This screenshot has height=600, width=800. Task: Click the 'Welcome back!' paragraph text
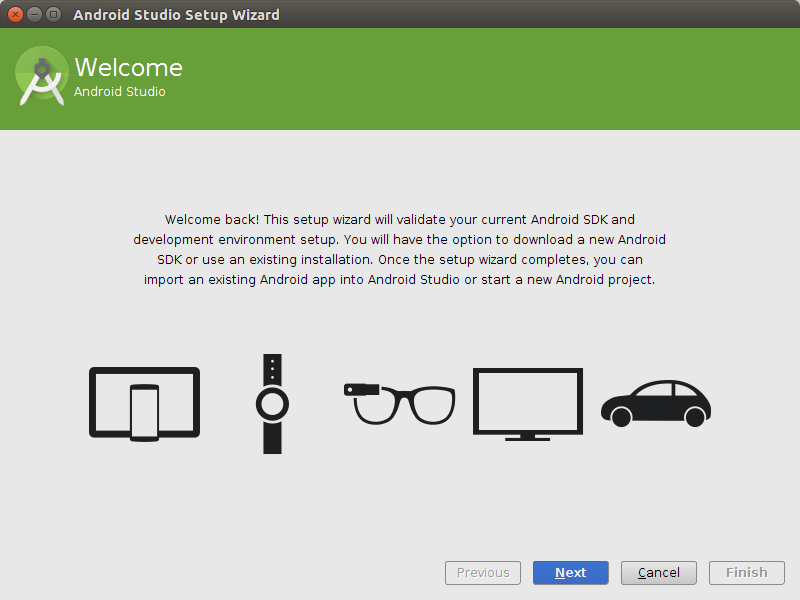(399, 249)
